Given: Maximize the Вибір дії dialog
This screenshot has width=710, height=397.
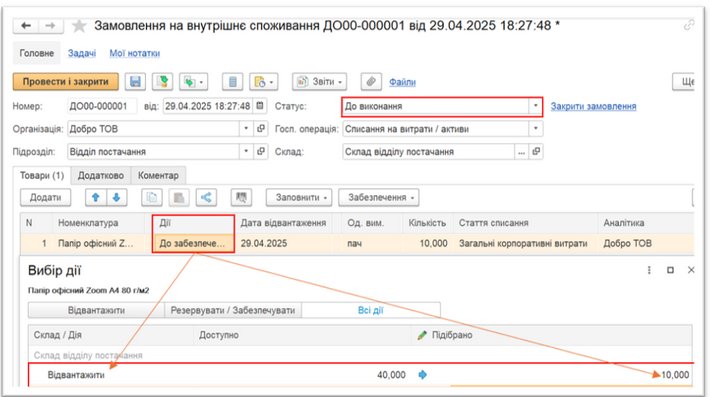Looking at the screenshot, I should click(670, 270).
